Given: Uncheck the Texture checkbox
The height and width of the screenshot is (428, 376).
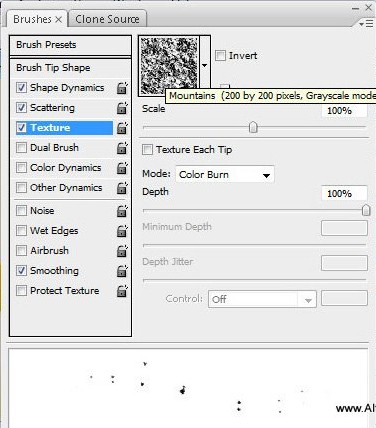Looking at the screenshot, I should [21, 128].
